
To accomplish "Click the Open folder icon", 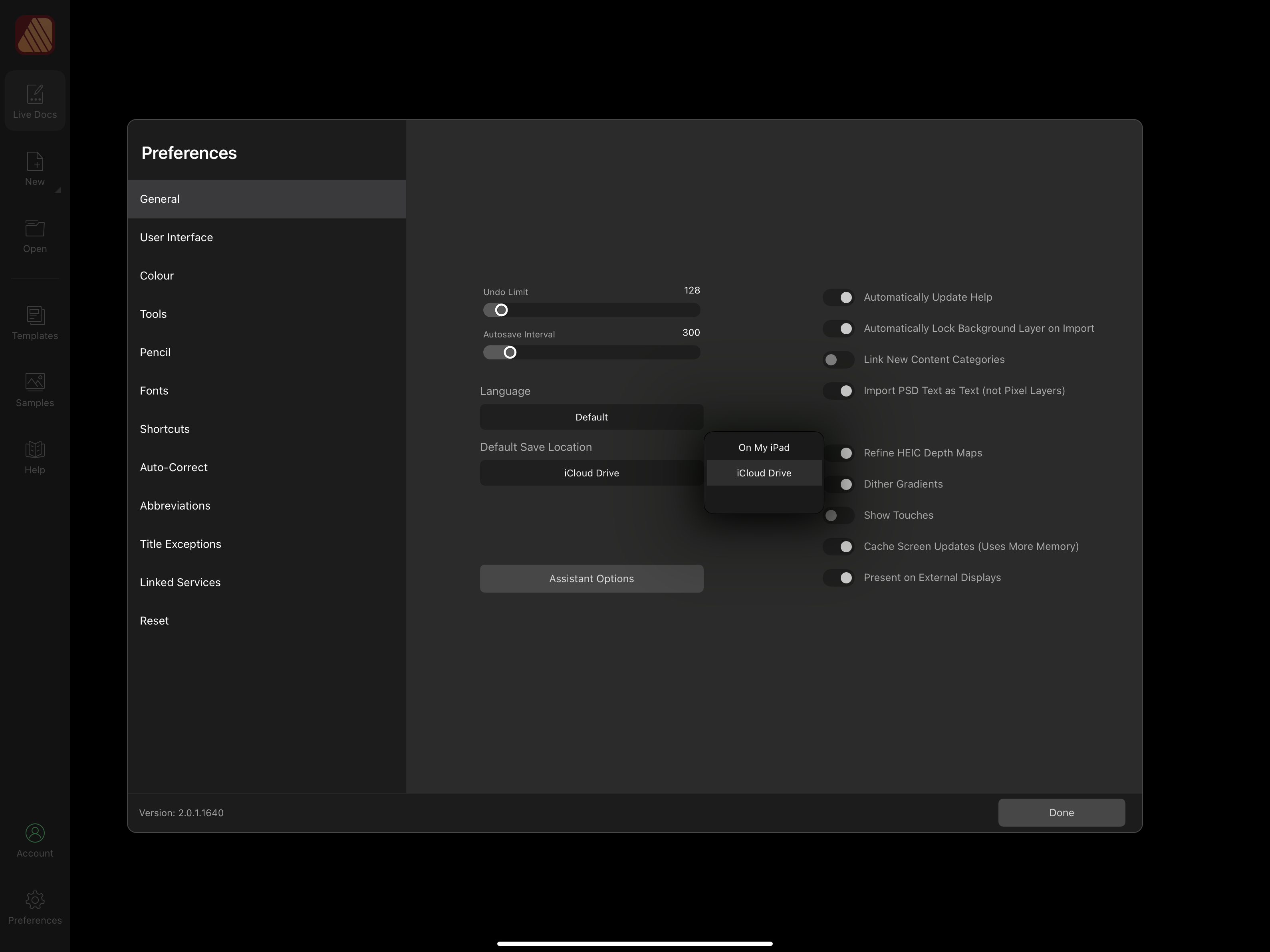I will [x=35, y=229].
